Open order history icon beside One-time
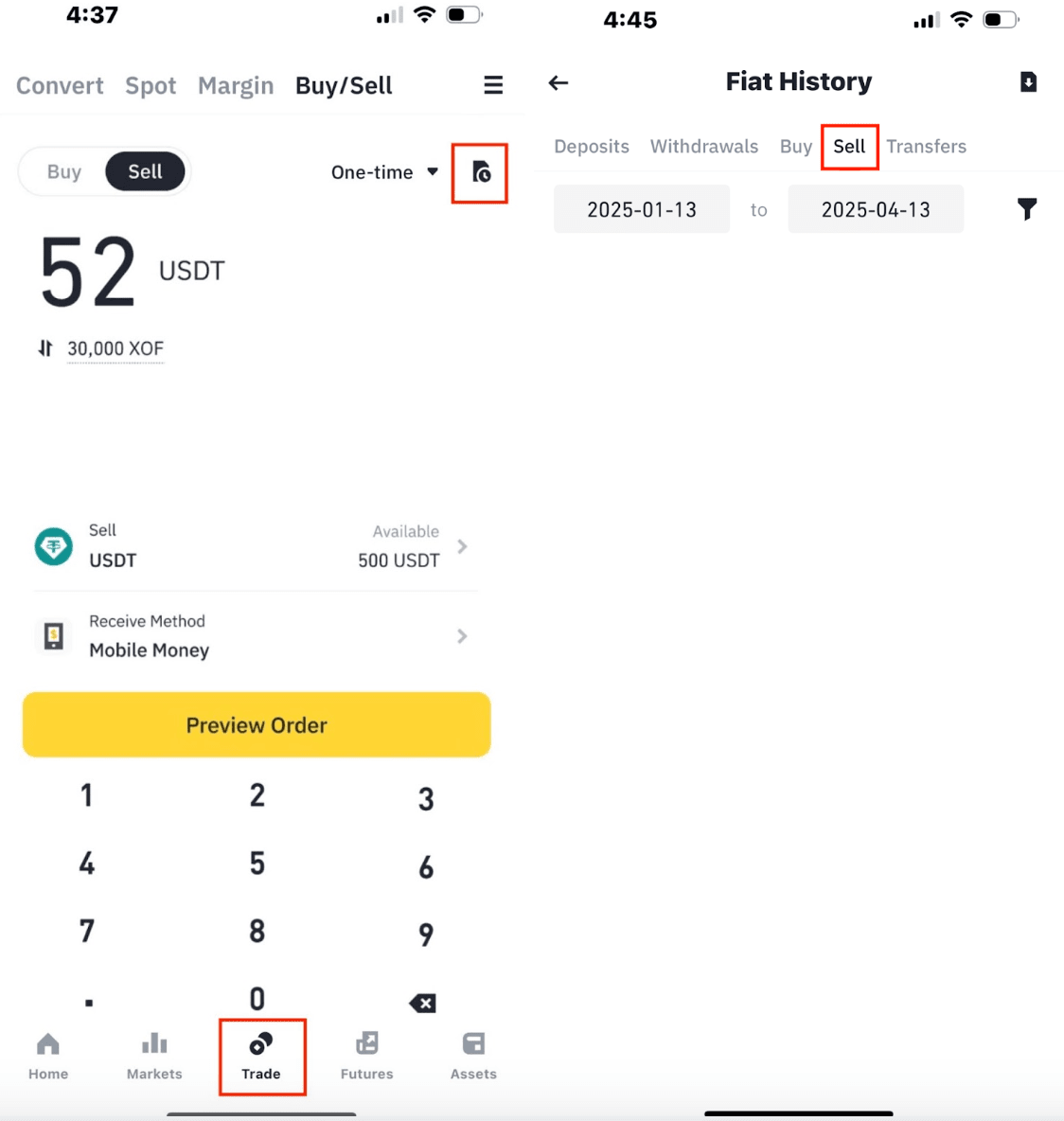 tap(481, 172)
